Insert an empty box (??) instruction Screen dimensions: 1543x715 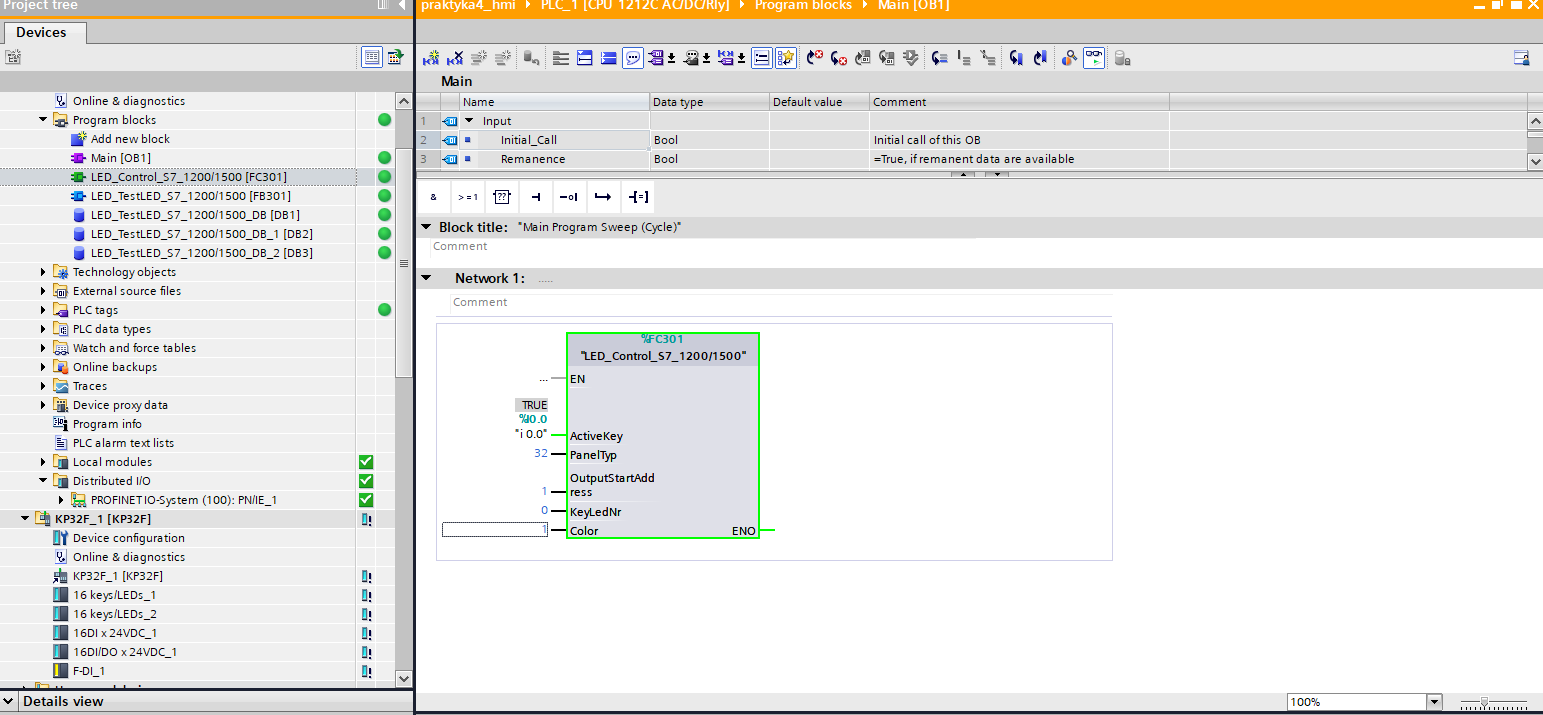502,197
